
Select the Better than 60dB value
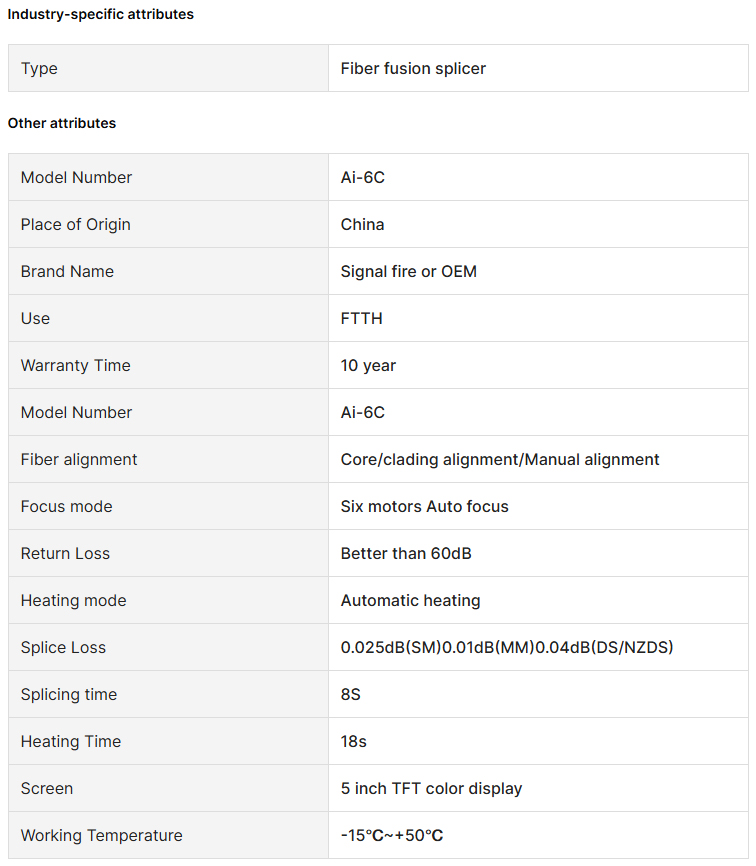tap(406, 553)
